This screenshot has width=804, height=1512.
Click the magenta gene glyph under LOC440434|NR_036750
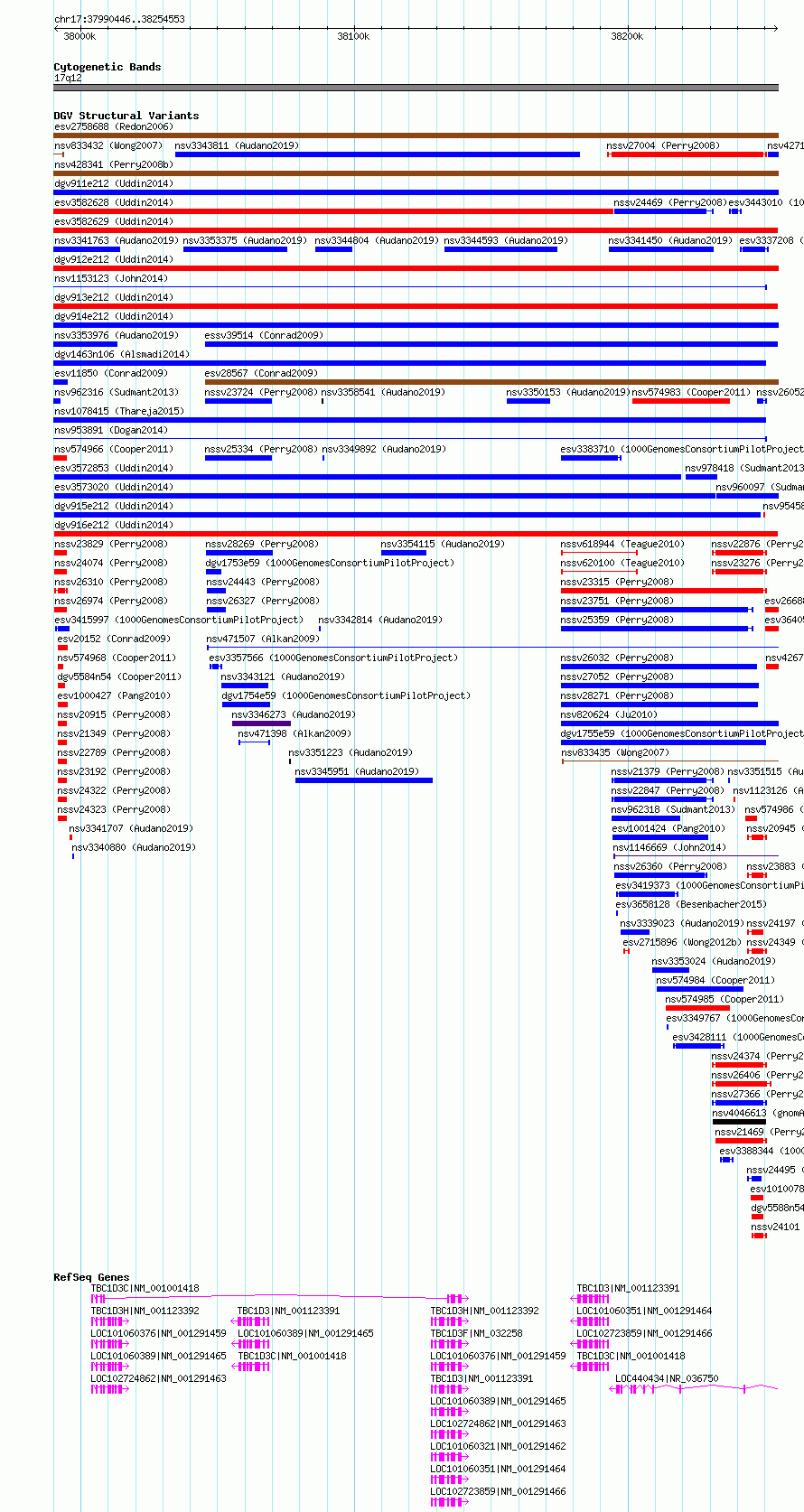pyautogui.click(x=694, y=1388)
